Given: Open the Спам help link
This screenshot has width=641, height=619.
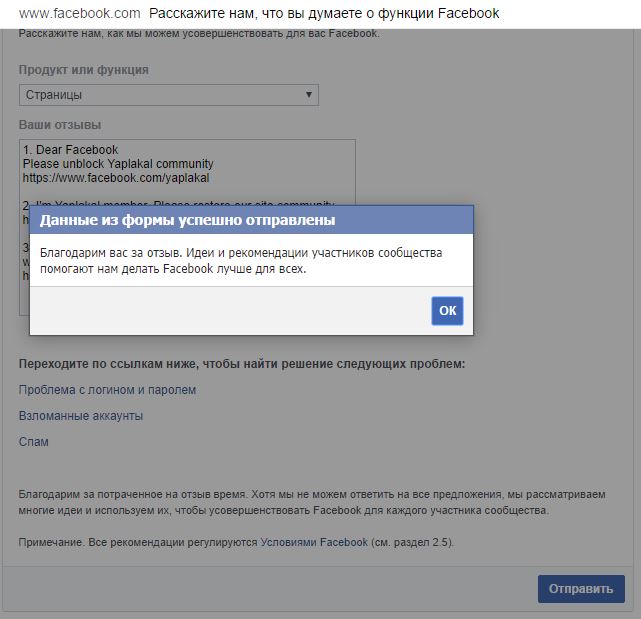Looking at the screenshot, I should pyautogui.click(x=34, y=442).
